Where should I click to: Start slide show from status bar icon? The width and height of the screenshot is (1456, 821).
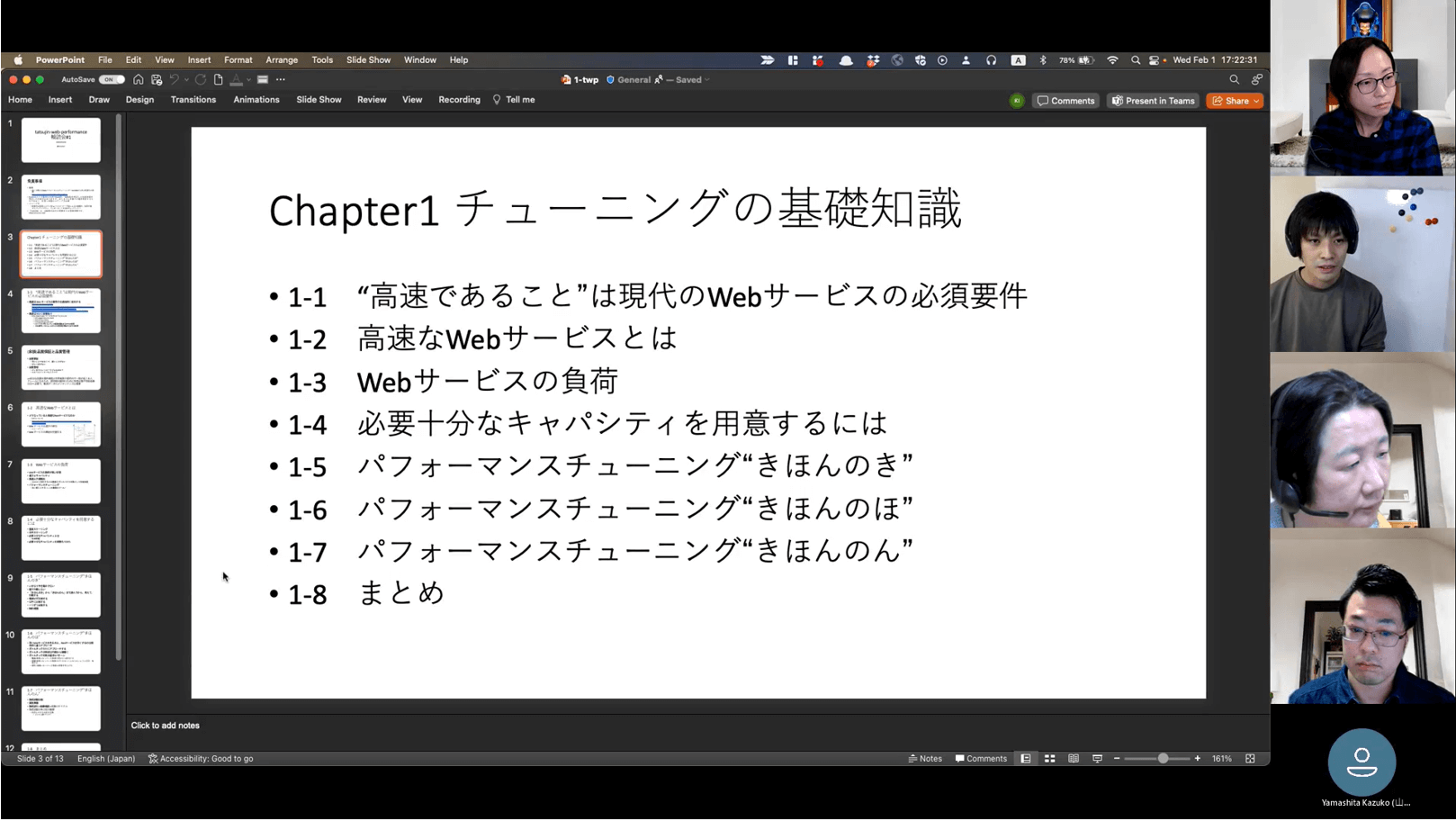point(1097,759)
